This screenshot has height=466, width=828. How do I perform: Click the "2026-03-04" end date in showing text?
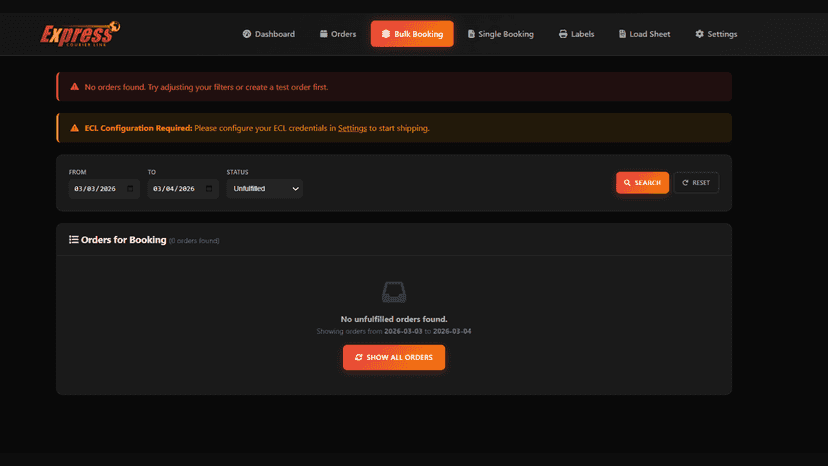coord(452,331)
